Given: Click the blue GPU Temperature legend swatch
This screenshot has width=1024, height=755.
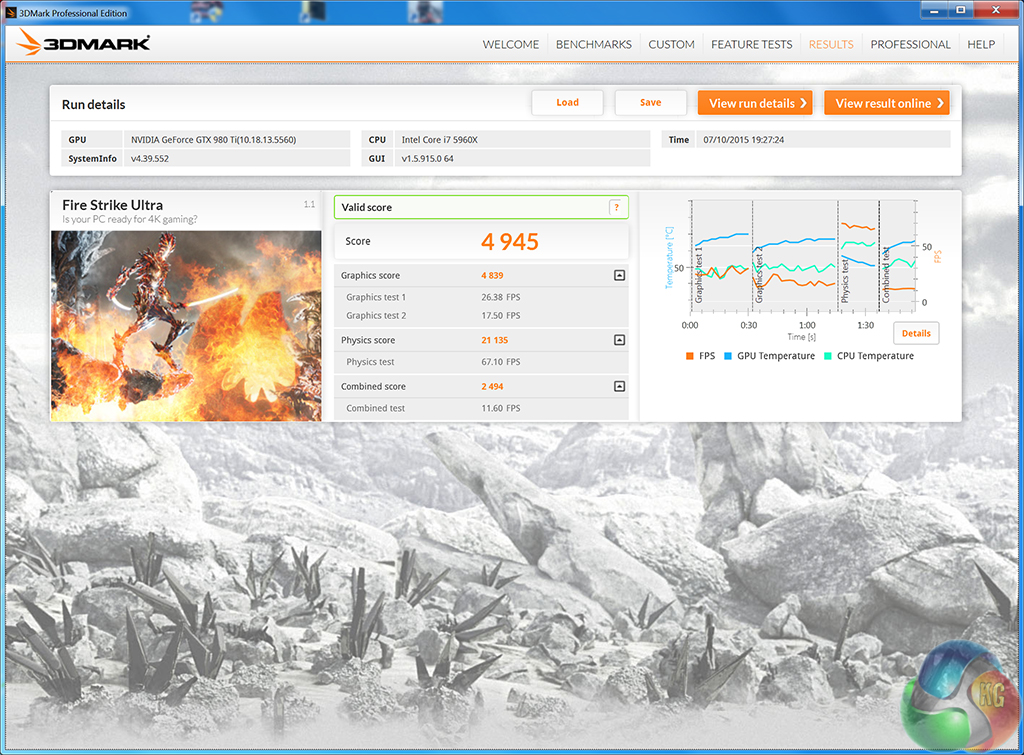Looking at the screenshot, I should point(728,356).
